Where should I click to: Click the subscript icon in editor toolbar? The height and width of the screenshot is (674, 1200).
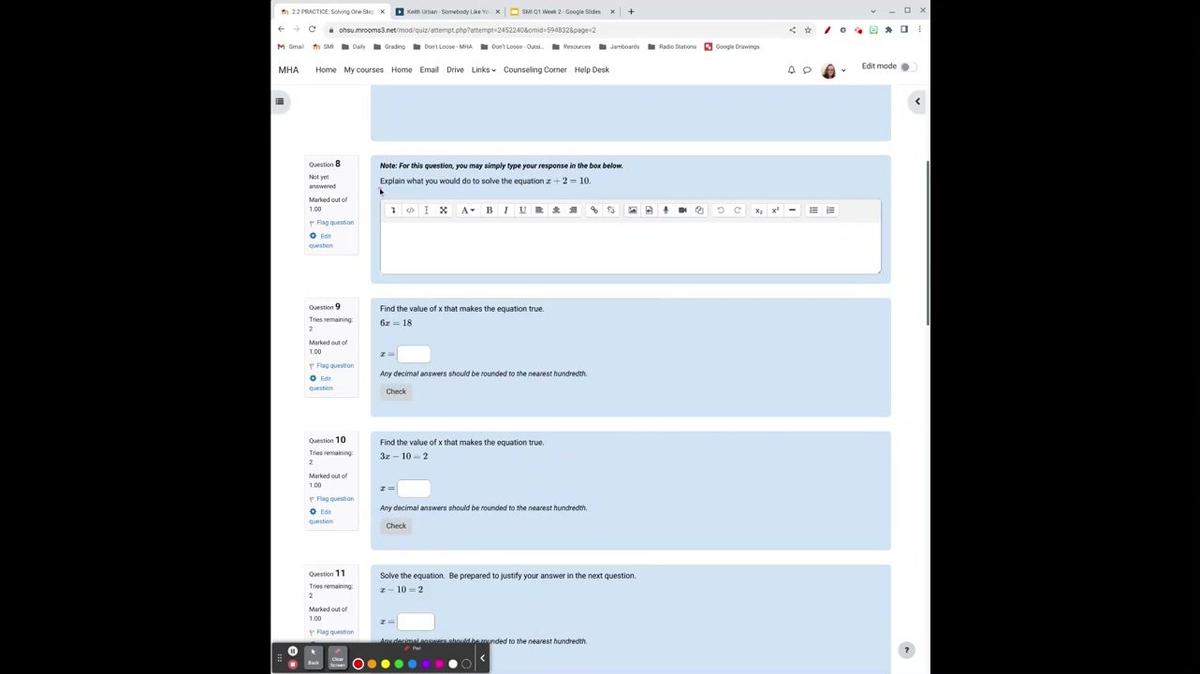click(759, 210)
